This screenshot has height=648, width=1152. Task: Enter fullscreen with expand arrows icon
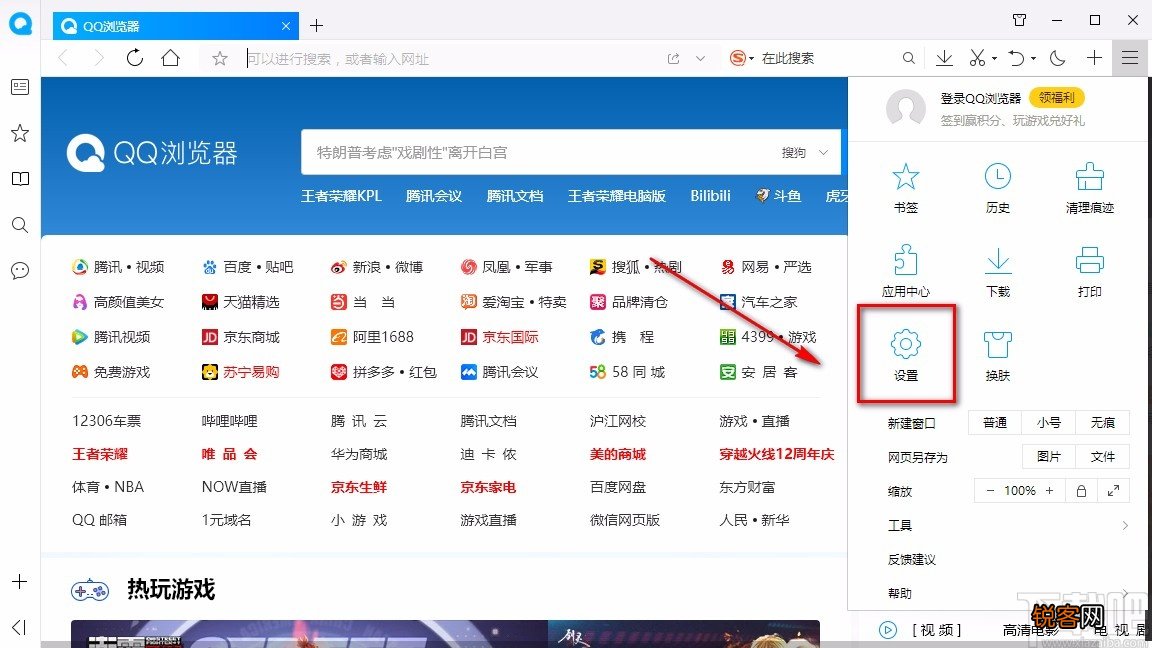coord(1113,491)
